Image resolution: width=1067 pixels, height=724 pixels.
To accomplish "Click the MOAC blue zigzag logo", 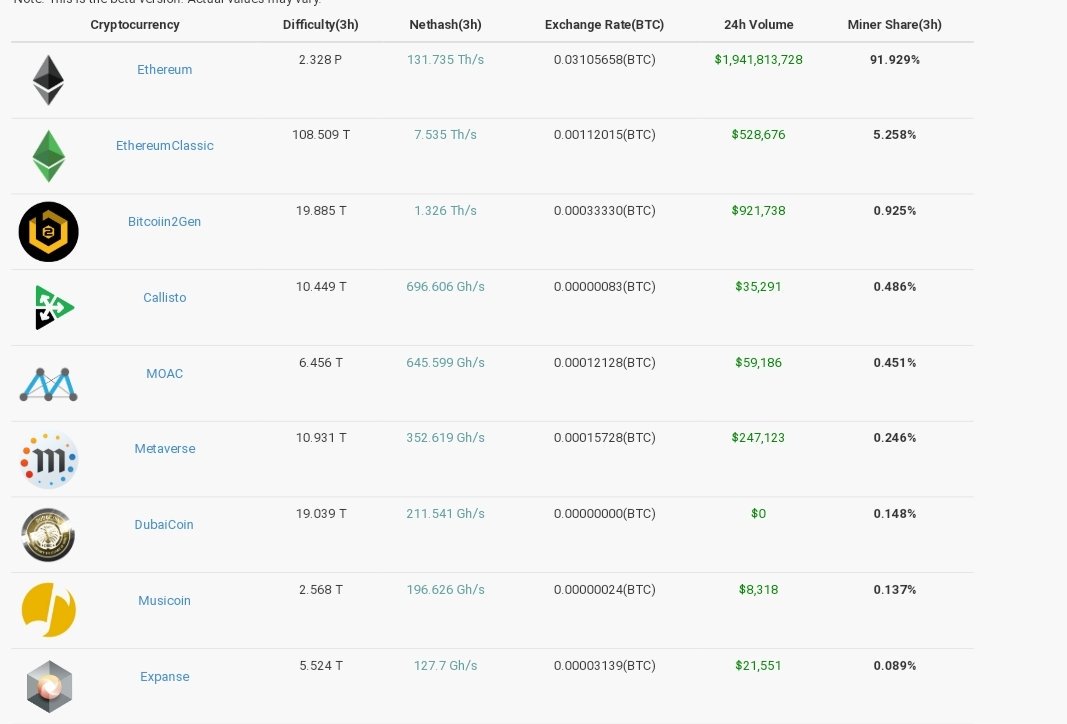I will pyautogui.click(x=48, y=384).
